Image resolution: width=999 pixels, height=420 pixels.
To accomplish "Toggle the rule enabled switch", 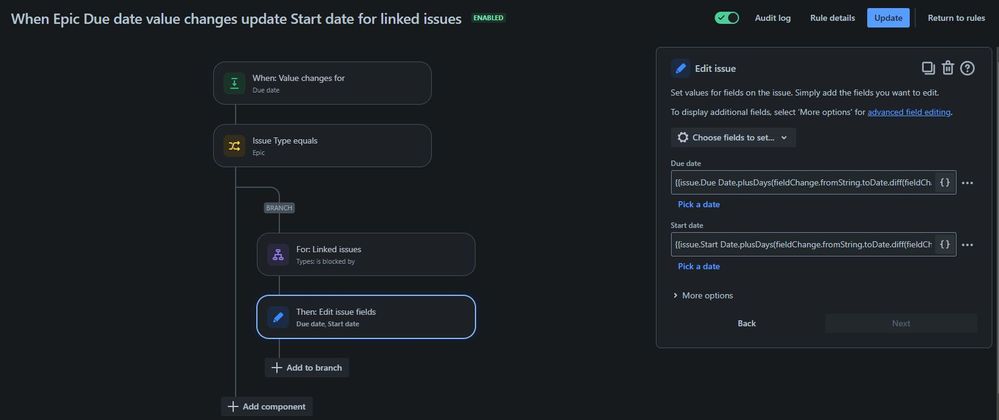I will tap(727, 18).
